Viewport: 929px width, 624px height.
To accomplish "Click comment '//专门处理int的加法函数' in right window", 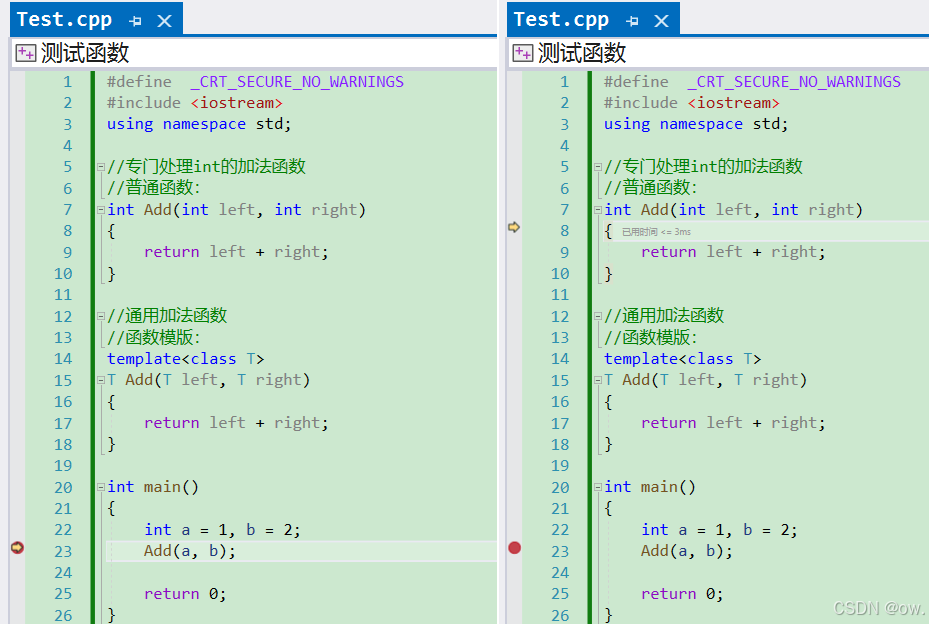I will pyautogui.click(x=703, y=167).
